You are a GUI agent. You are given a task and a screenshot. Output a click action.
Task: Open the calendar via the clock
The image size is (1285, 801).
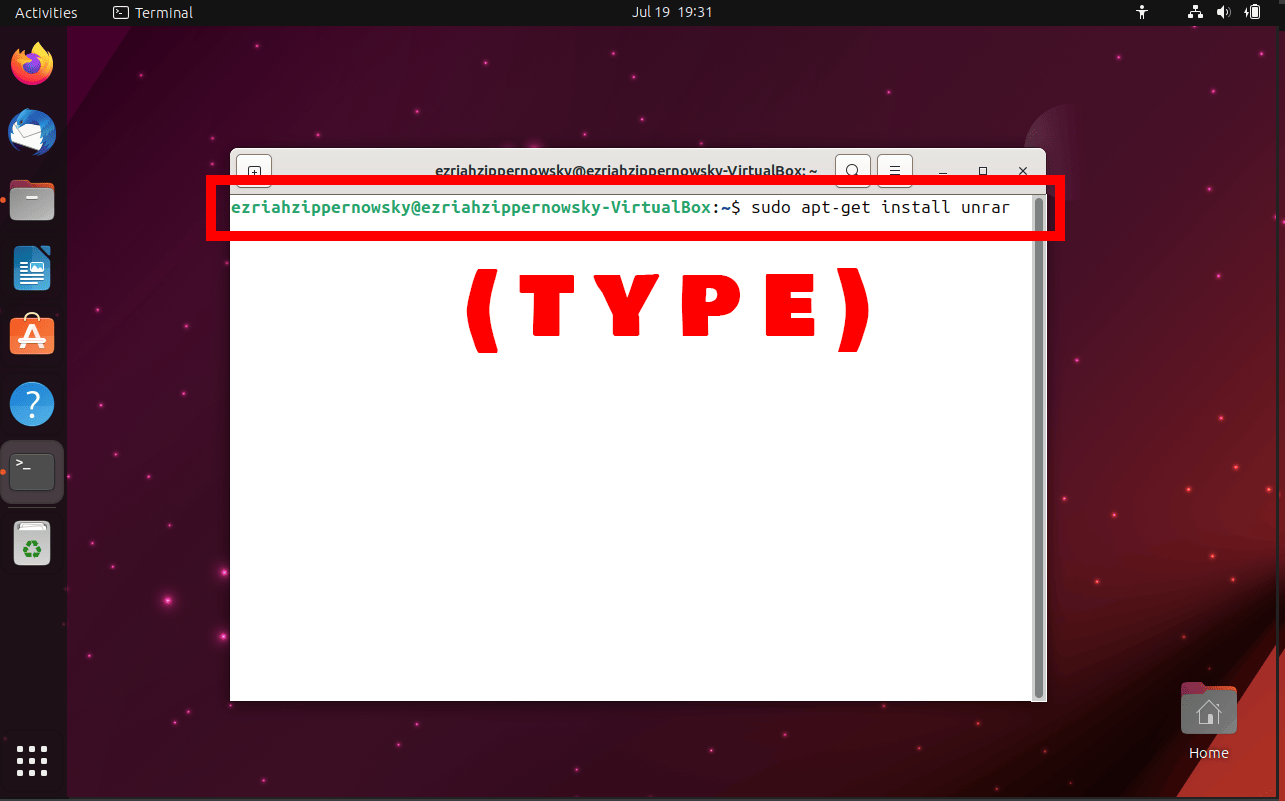click(x=672, y=12)
